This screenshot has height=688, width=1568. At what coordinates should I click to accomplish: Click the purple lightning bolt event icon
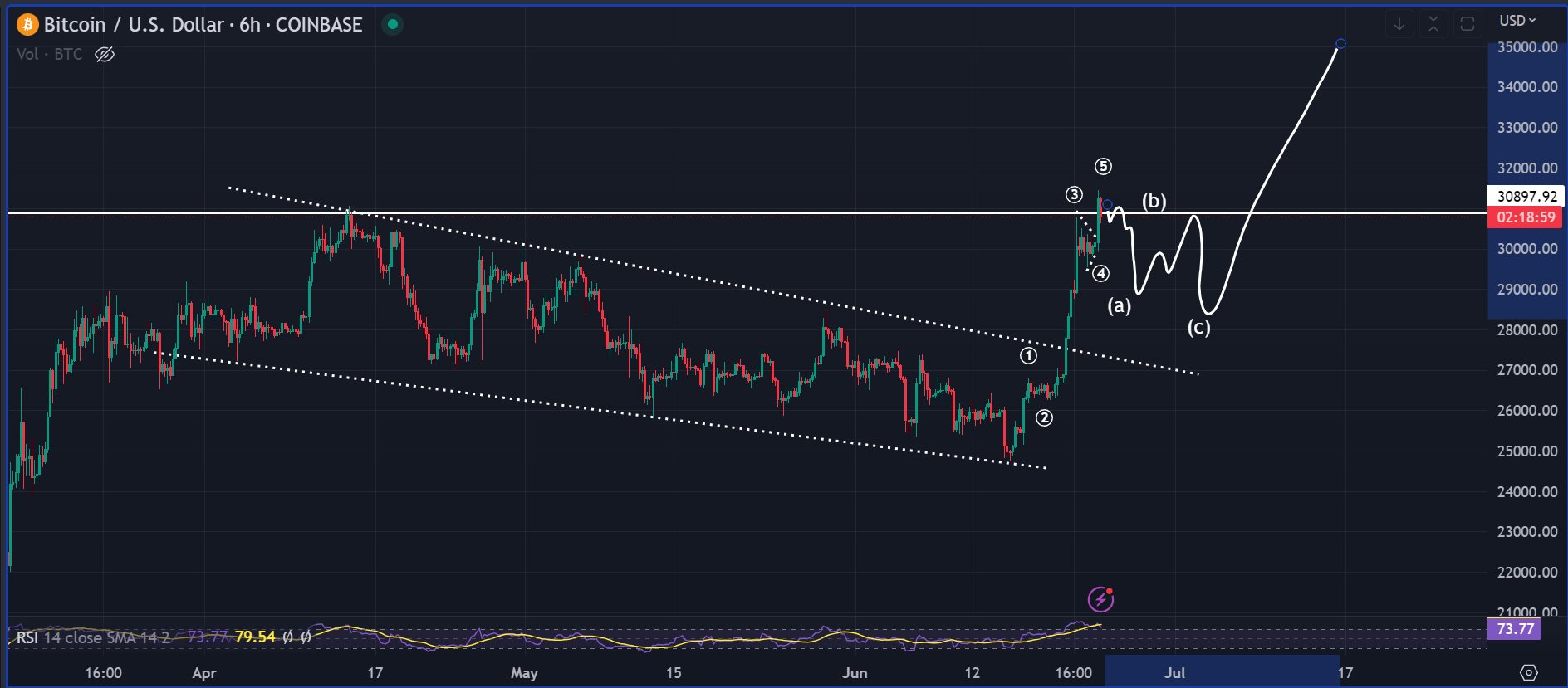tap(1100, 598)
